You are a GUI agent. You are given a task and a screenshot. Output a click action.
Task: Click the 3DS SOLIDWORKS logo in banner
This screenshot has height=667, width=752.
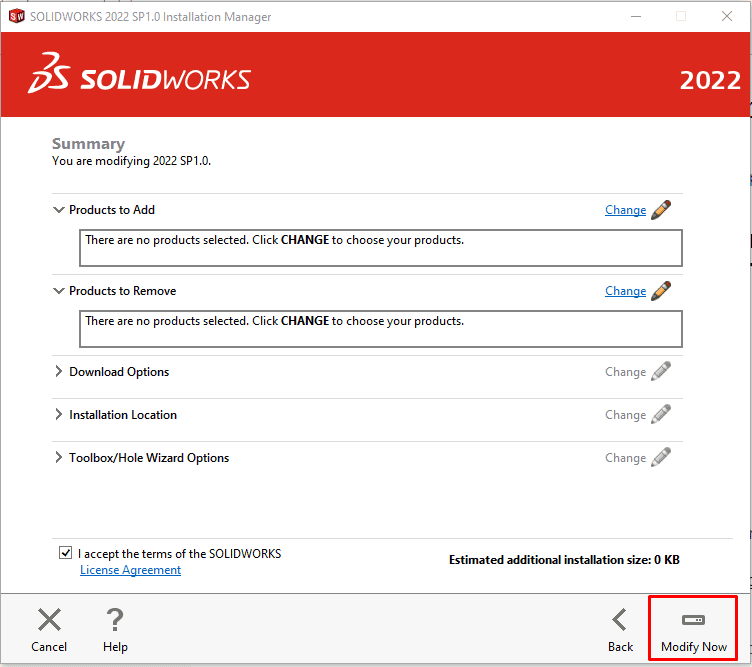point(139,73)
